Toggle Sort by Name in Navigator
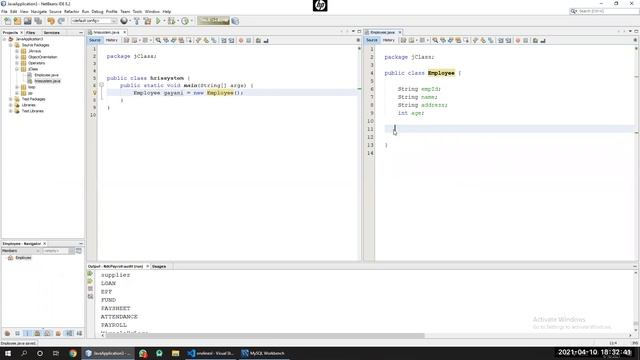 point(69,333)
